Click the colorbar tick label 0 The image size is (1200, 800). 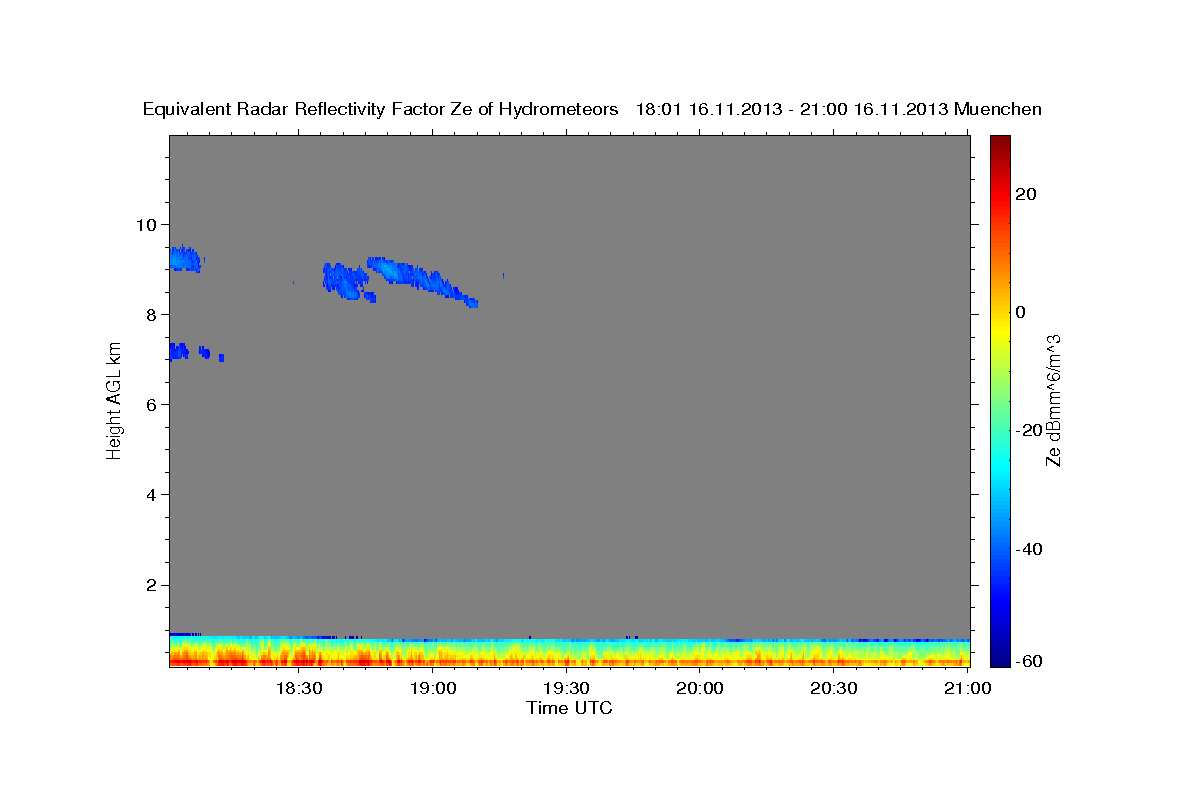[x=1021, y=312]
